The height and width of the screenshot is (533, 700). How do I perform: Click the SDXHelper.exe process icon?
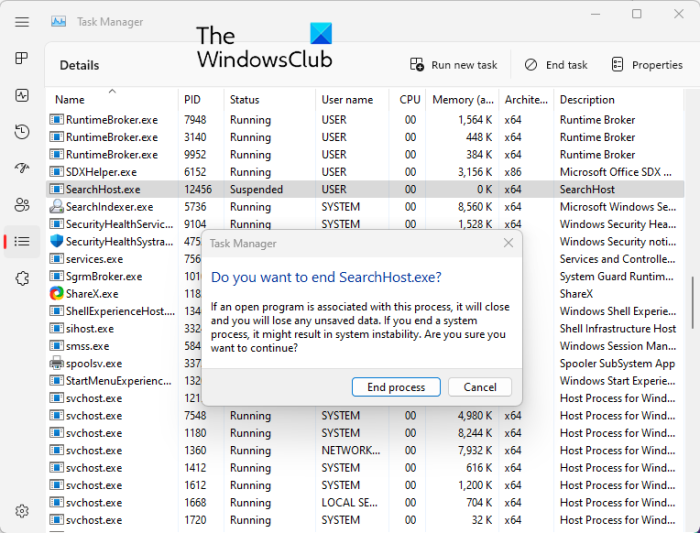pos(56,172)
